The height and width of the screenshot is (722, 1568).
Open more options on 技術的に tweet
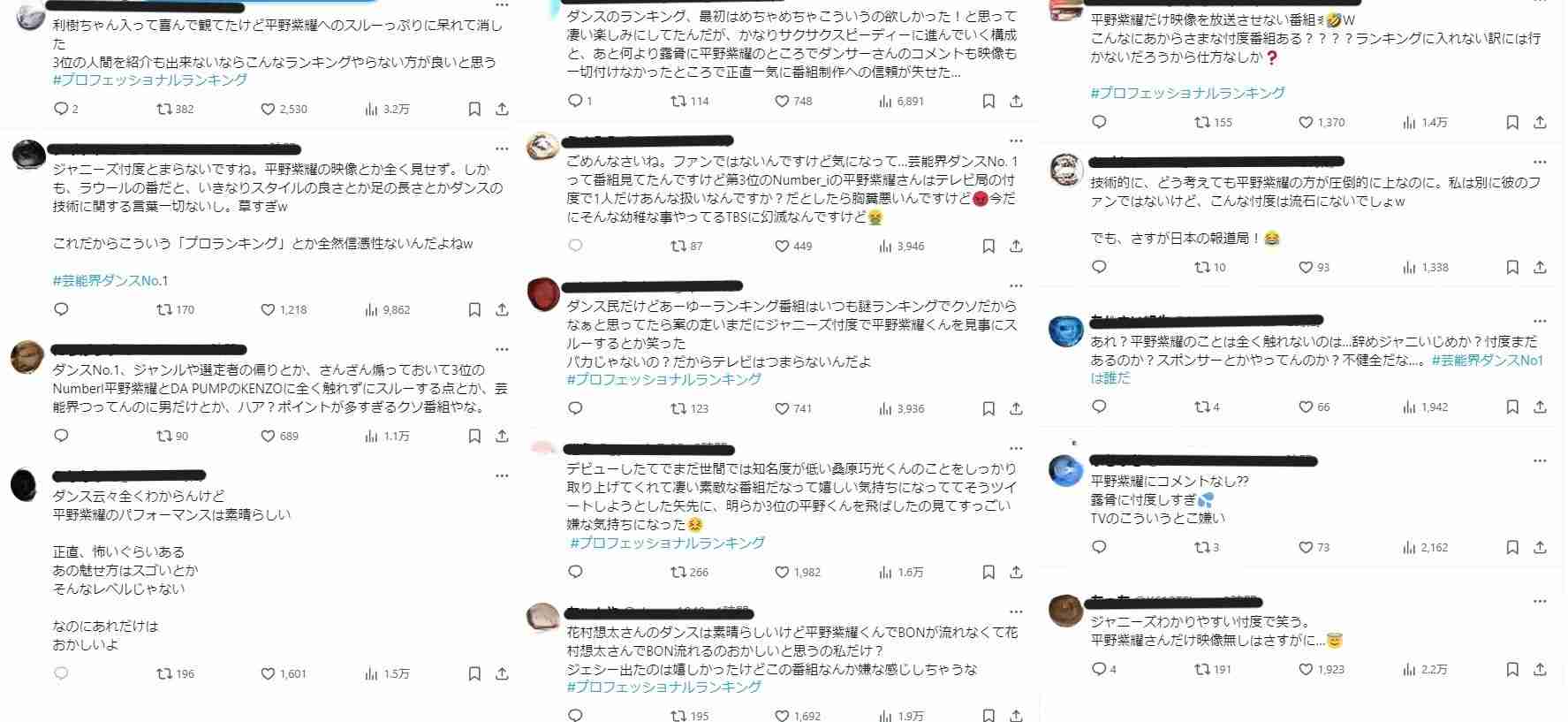coord(1540,162)
